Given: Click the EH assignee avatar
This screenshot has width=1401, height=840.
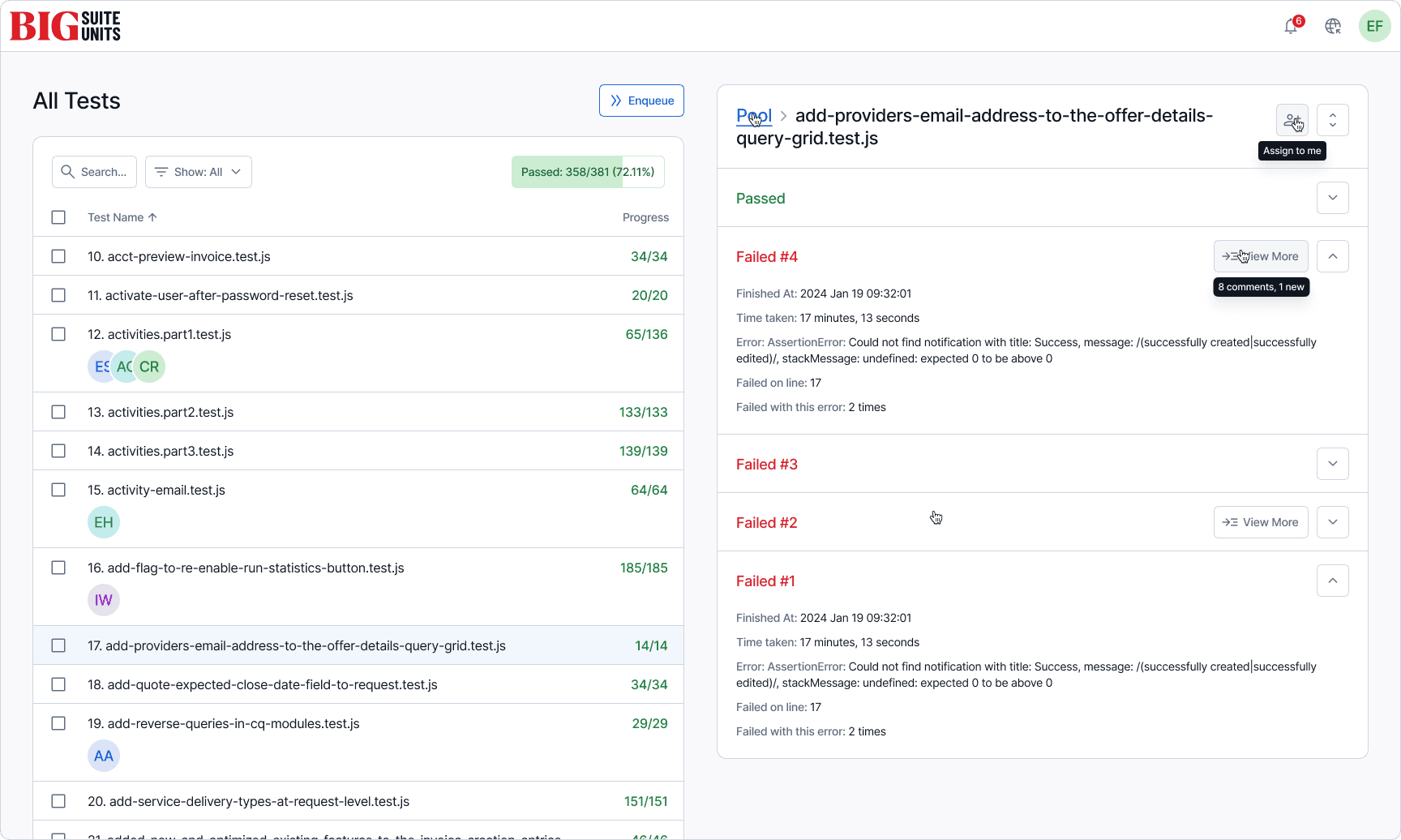Looking at the screenshot, I should [x=104, y=522].
